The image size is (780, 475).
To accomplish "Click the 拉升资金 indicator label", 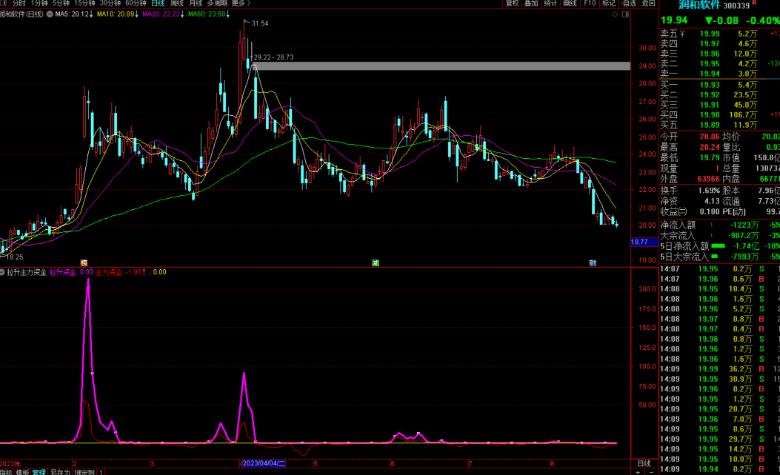I will 62,272.
